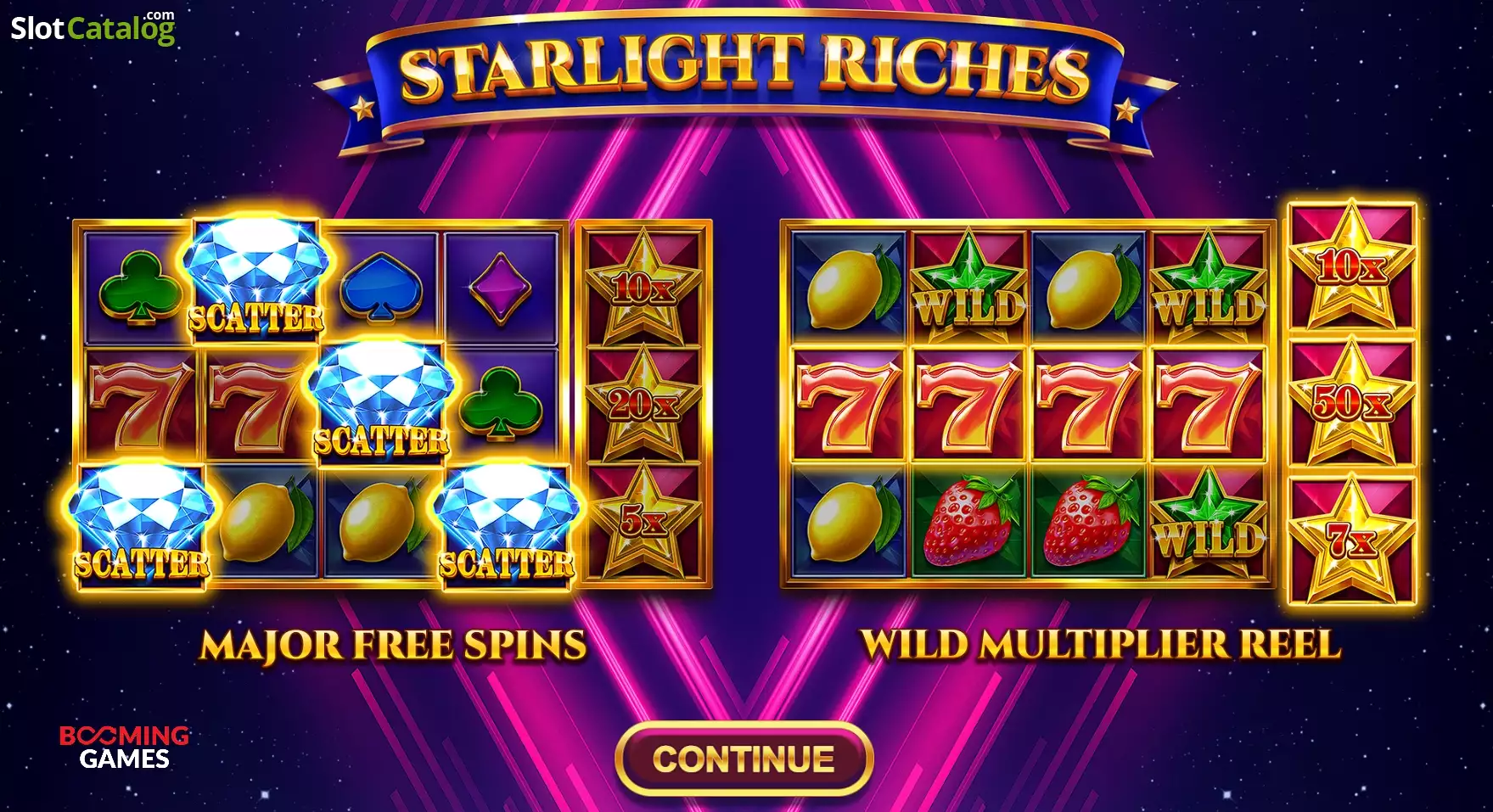Click the purple diamond suit symbol
This screenshot has height=812, width=1493.
pos(500,288)
